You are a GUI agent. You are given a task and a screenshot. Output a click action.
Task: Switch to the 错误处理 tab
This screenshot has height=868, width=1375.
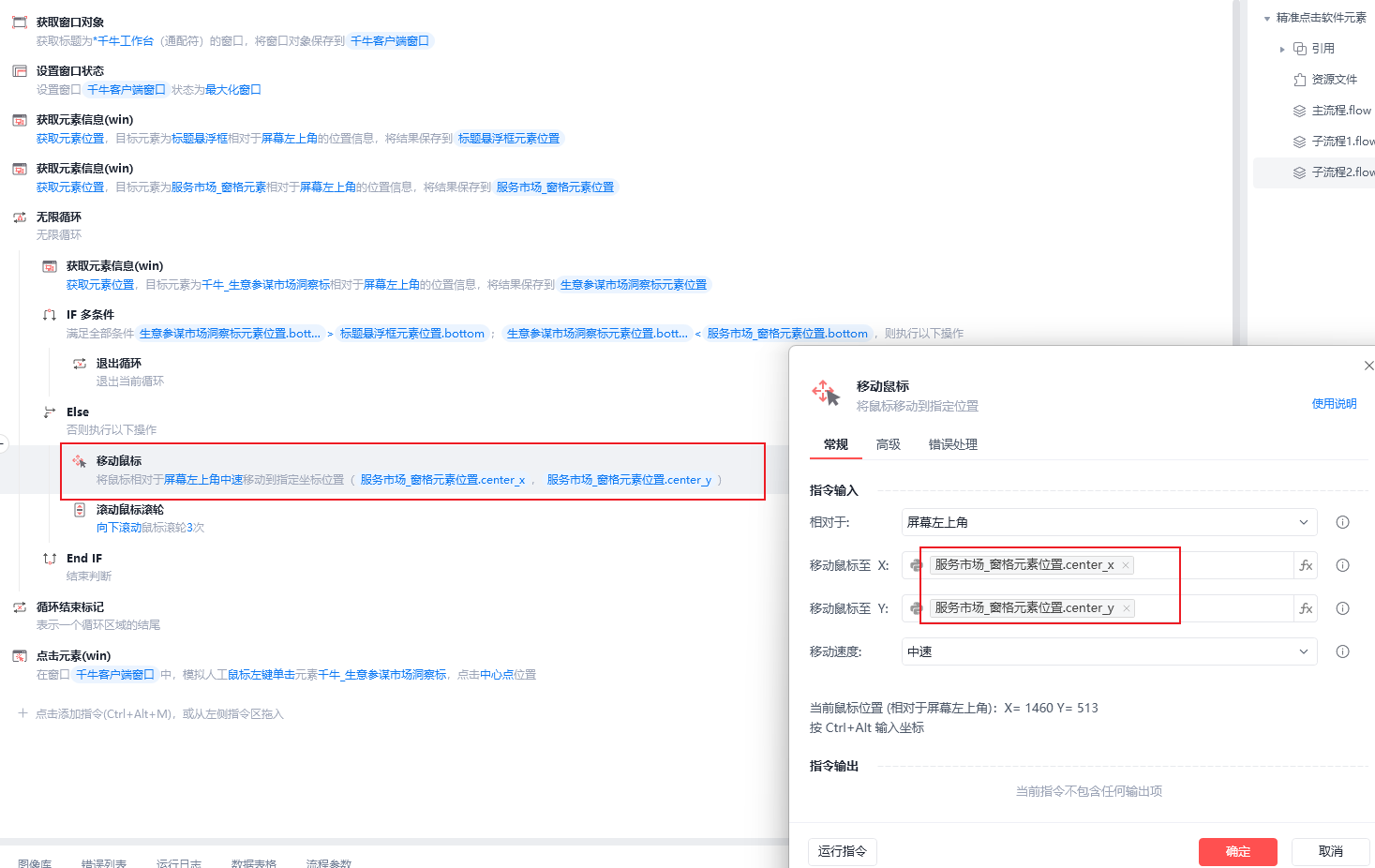953,444
